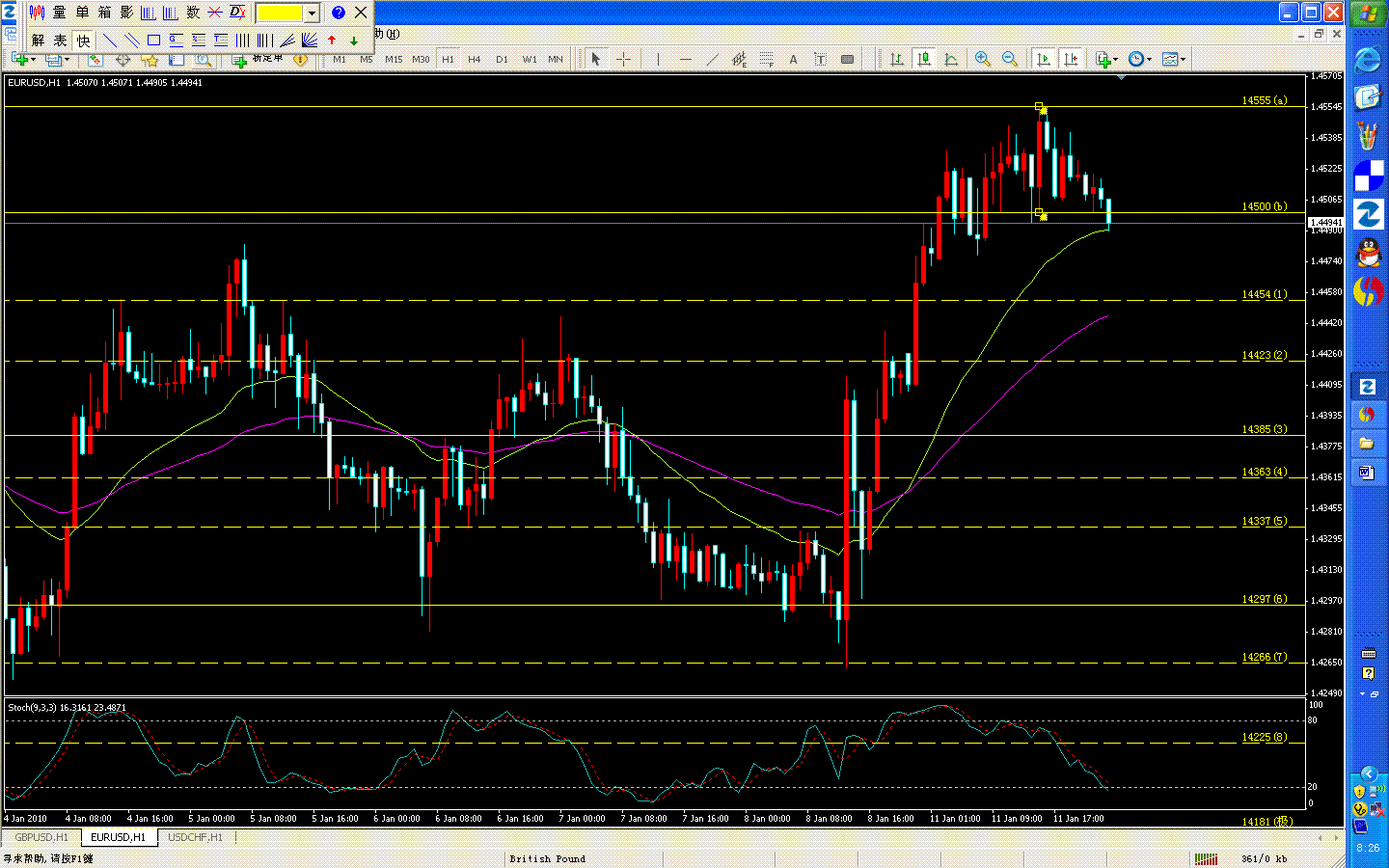Viewport: 1389px width, 868px height.
Task: Click the yellow color swatch
Action: 280,13
